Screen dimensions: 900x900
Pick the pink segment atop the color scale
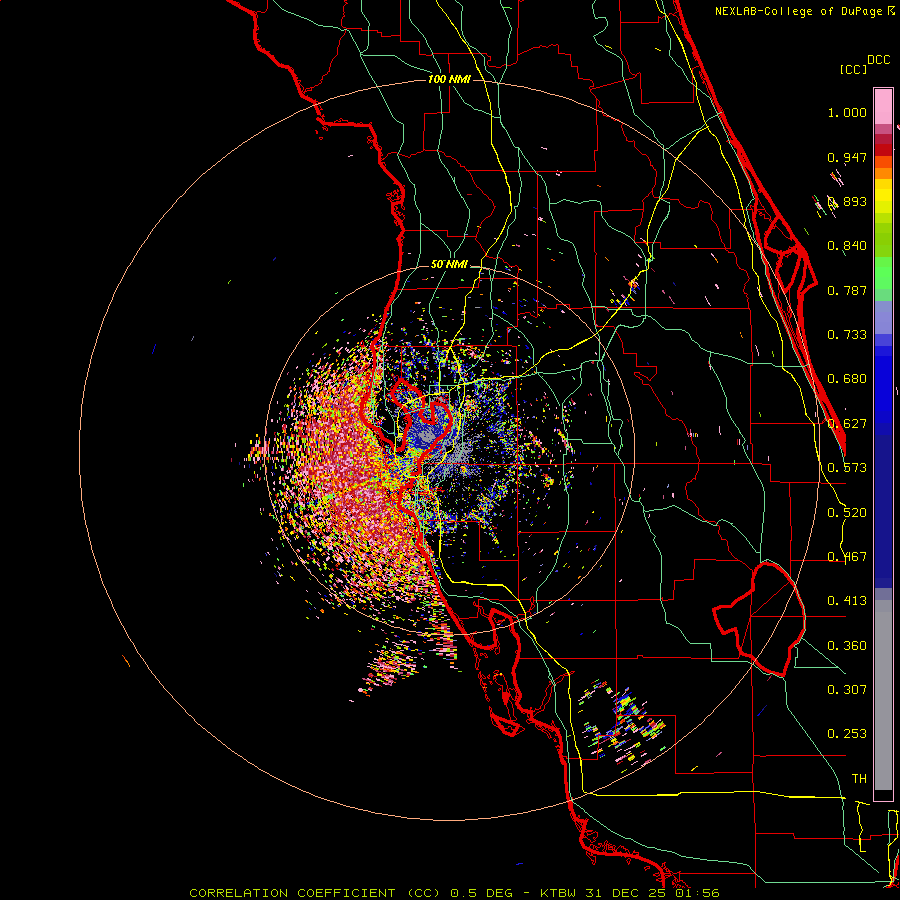tap(883, 107)
